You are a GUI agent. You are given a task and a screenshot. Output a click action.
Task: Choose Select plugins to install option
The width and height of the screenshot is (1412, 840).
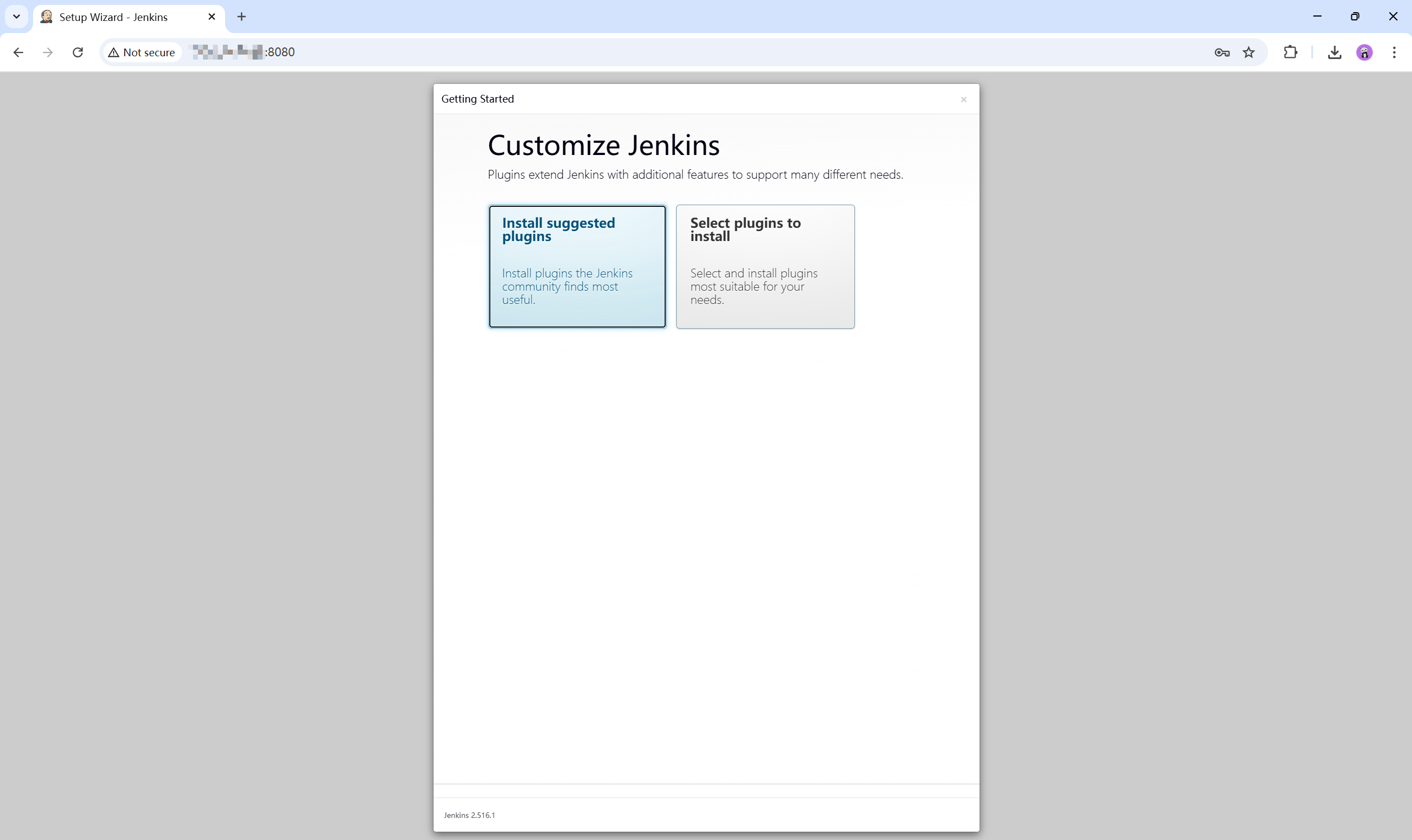point(764,266)
